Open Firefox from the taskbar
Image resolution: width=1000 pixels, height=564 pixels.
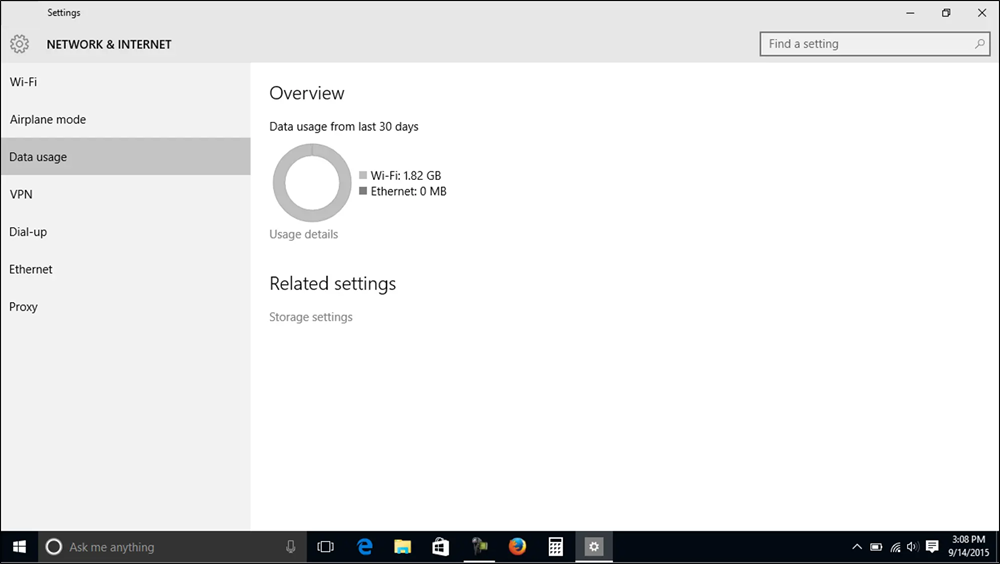pyautogui.click(x=517, y=547)
